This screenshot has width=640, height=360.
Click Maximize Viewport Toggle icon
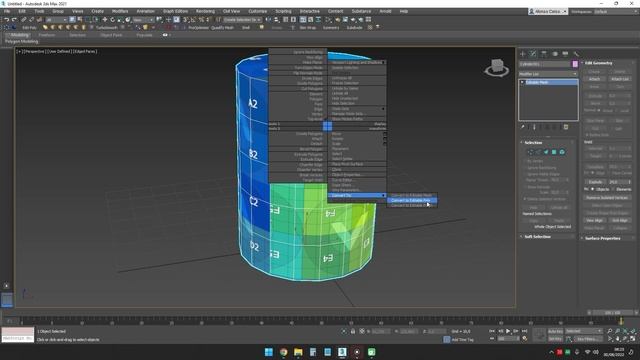point(633,339)
